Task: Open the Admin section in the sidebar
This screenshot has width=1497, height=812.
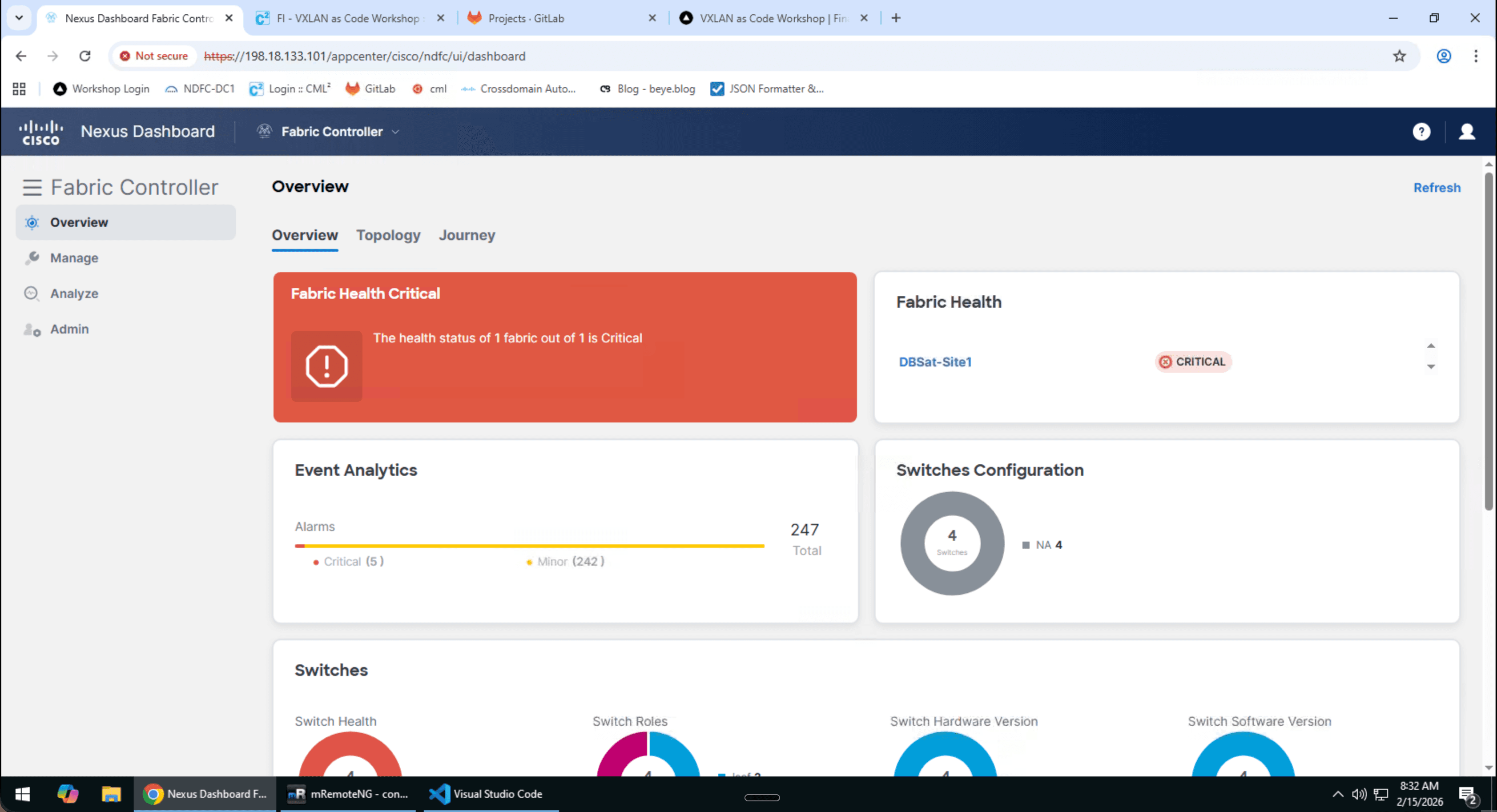Action: 69,329
